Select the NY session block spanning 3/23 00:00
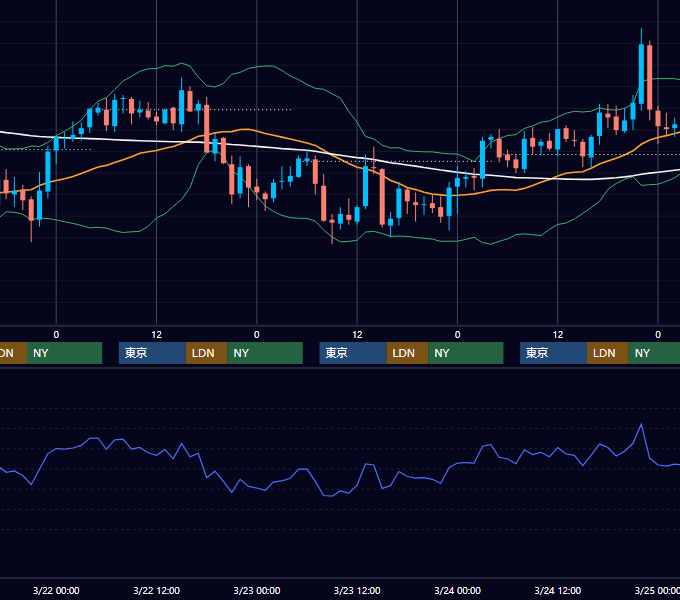This screenshot has width=680, height=600. [x=265, y=353]
